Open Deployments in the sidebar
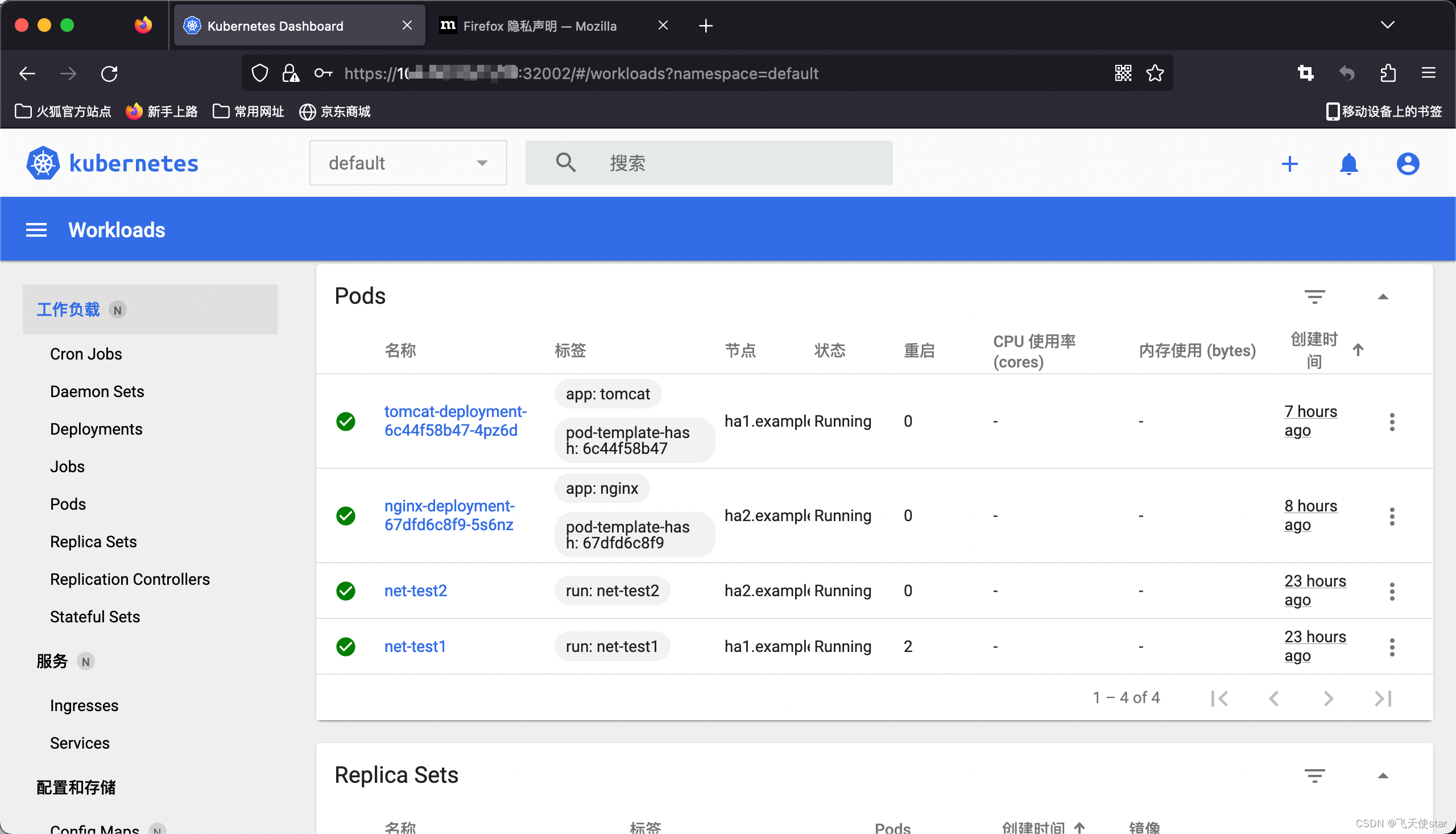The image size is (1456, 834). tap(96, 429)
